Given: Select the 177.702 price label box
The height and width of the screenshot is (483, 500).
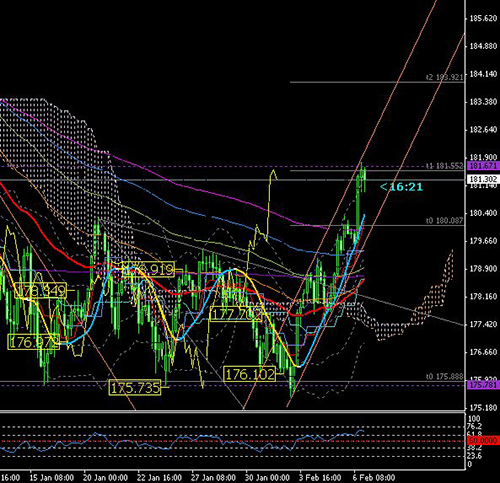Looking at the screenshot, I should [x=236, y=314].
